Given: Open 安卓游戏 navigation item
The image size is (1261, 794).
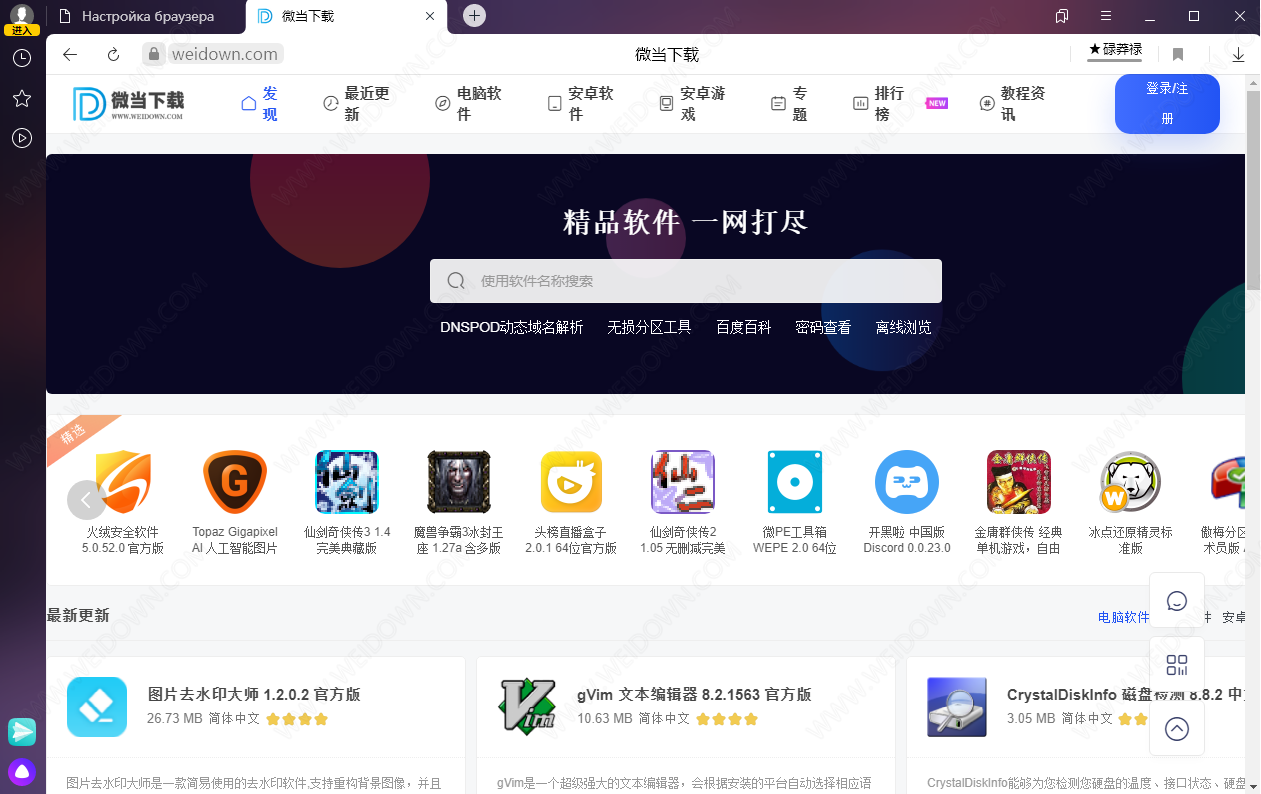Looking at the screenshot, I should coord(693,104).
